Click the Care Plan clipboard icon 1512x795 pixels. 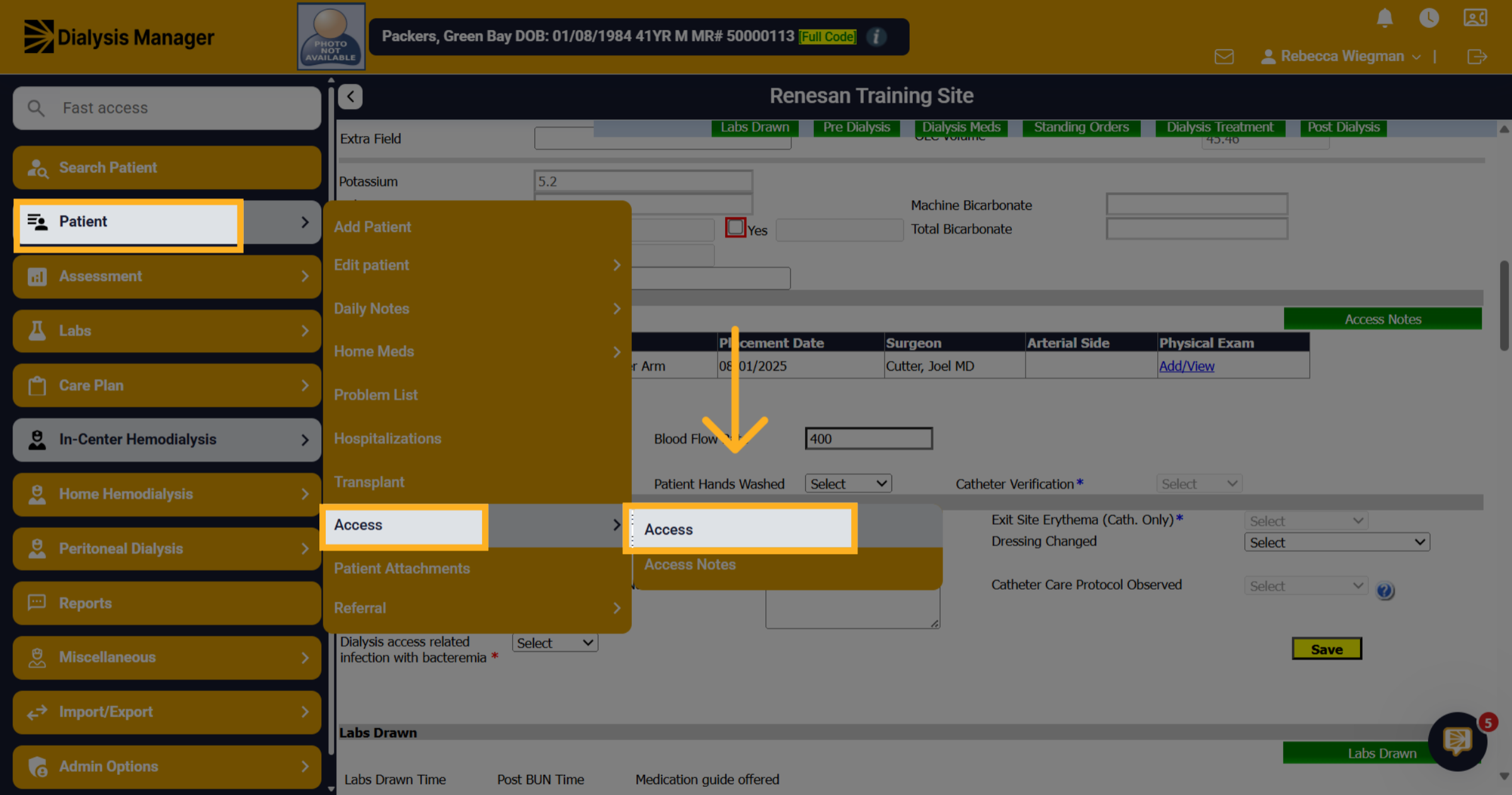[37, 386]
